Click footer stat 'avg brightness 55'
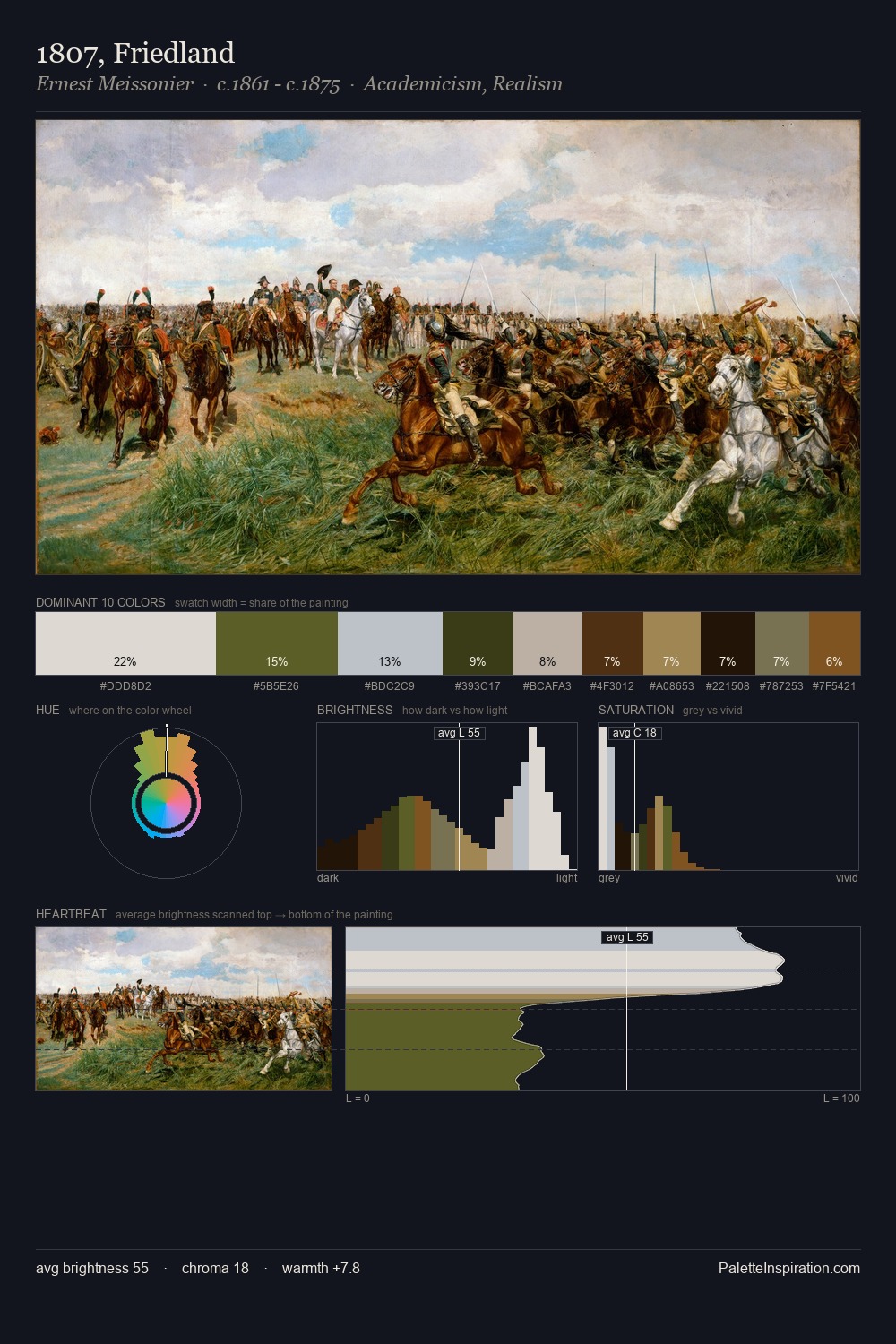 click(x=92, y=1268)
